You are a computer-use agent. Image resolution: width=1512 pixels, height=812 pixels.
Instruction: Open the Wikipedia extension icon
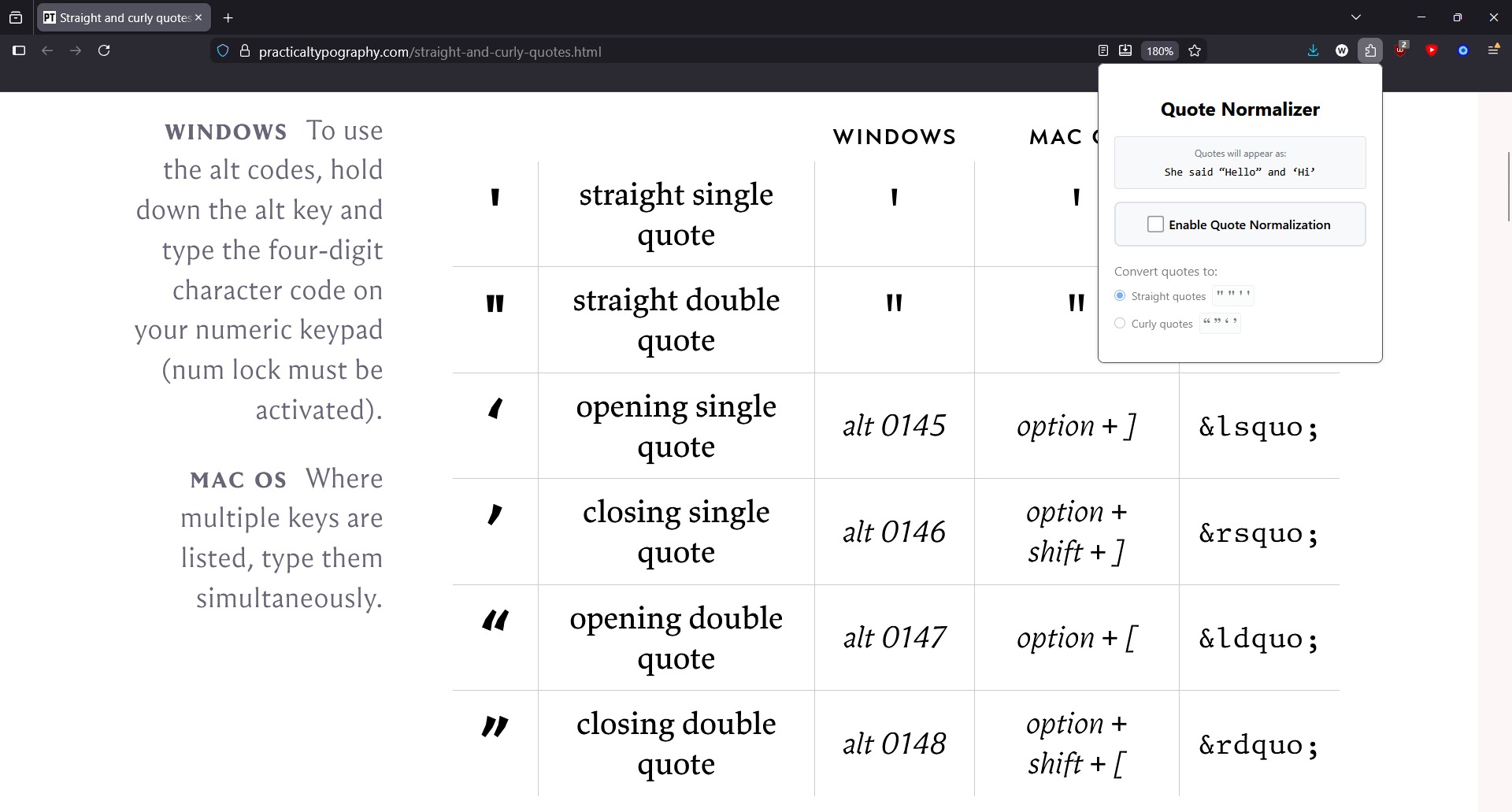pos(1341,50)
